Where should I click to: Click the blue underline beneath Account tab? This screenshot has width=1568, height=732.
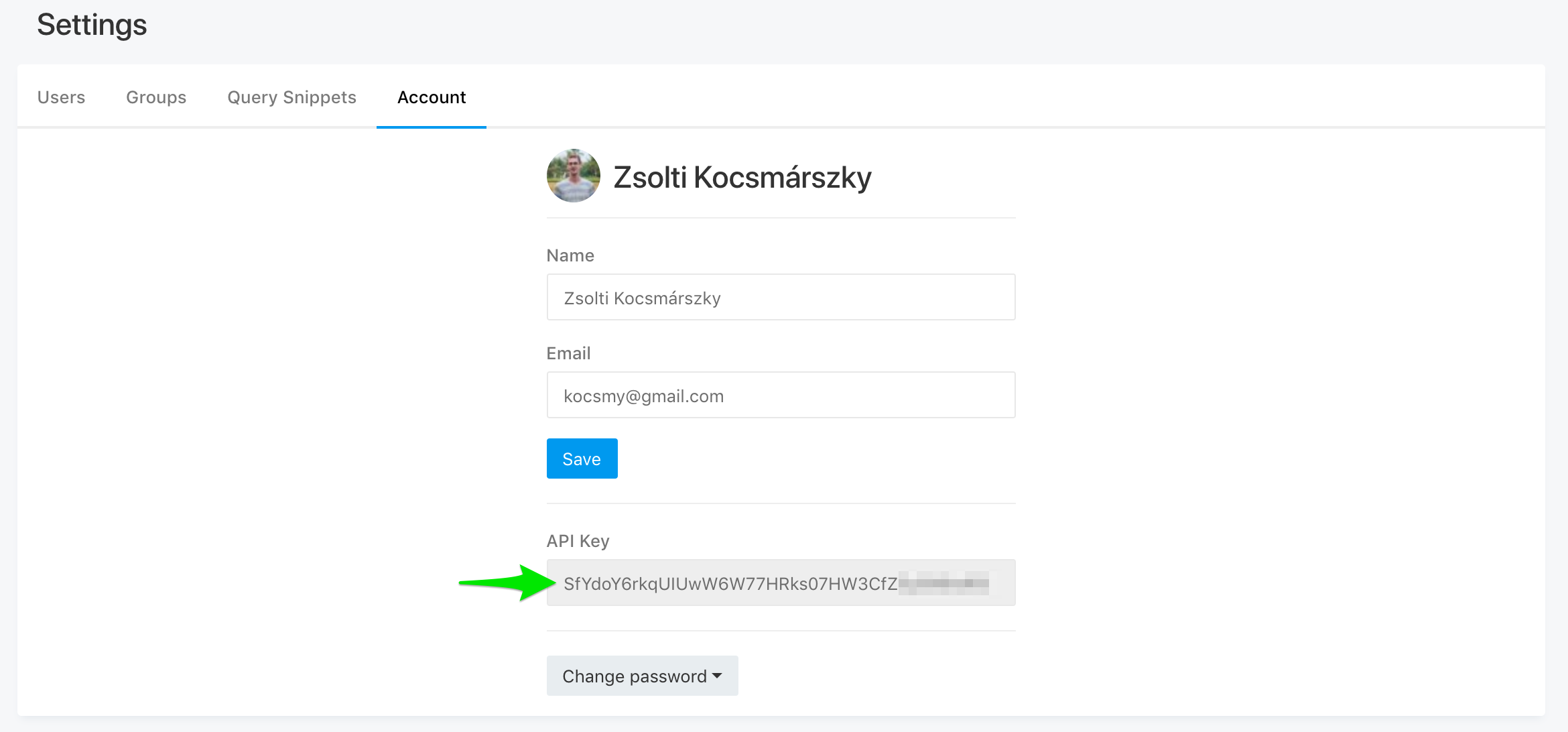click(432, 127)
